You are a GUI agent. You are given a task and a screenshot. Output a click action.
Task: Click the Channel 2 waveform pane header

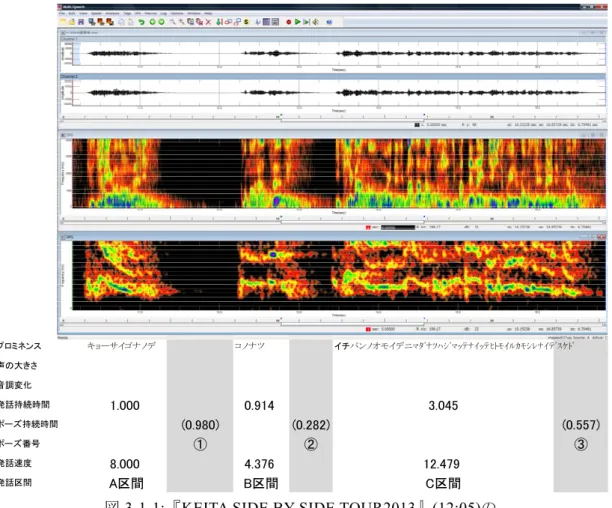pos(333,76)
